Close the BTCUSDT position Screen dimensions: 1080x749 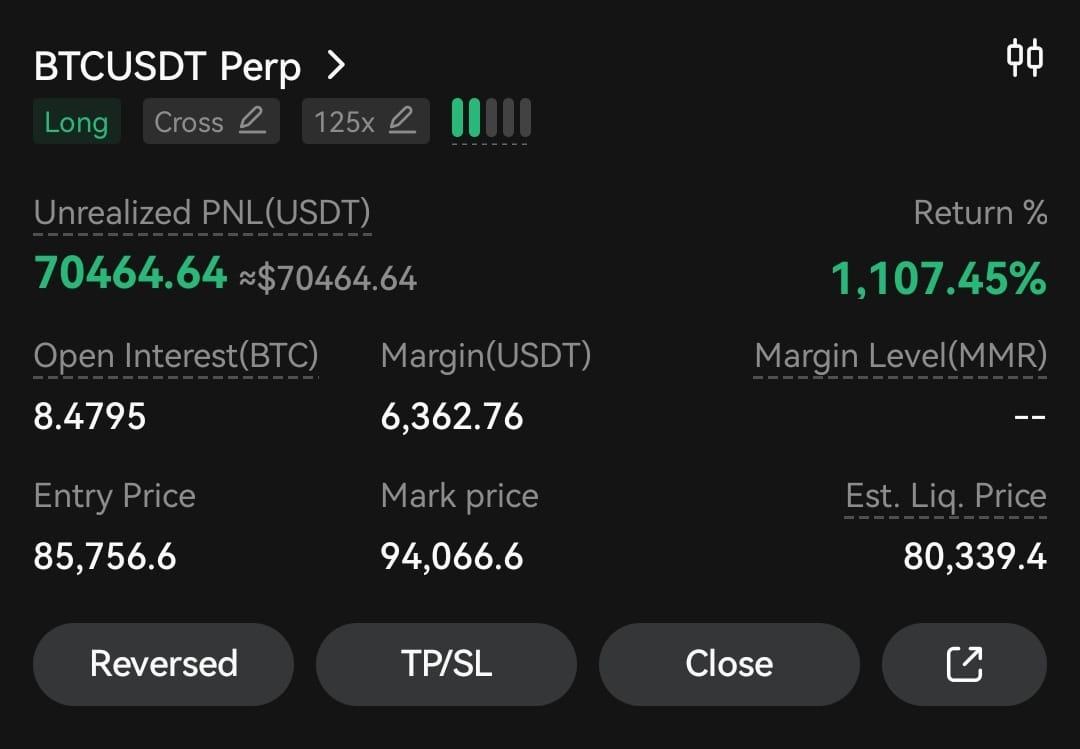point(729,664)
